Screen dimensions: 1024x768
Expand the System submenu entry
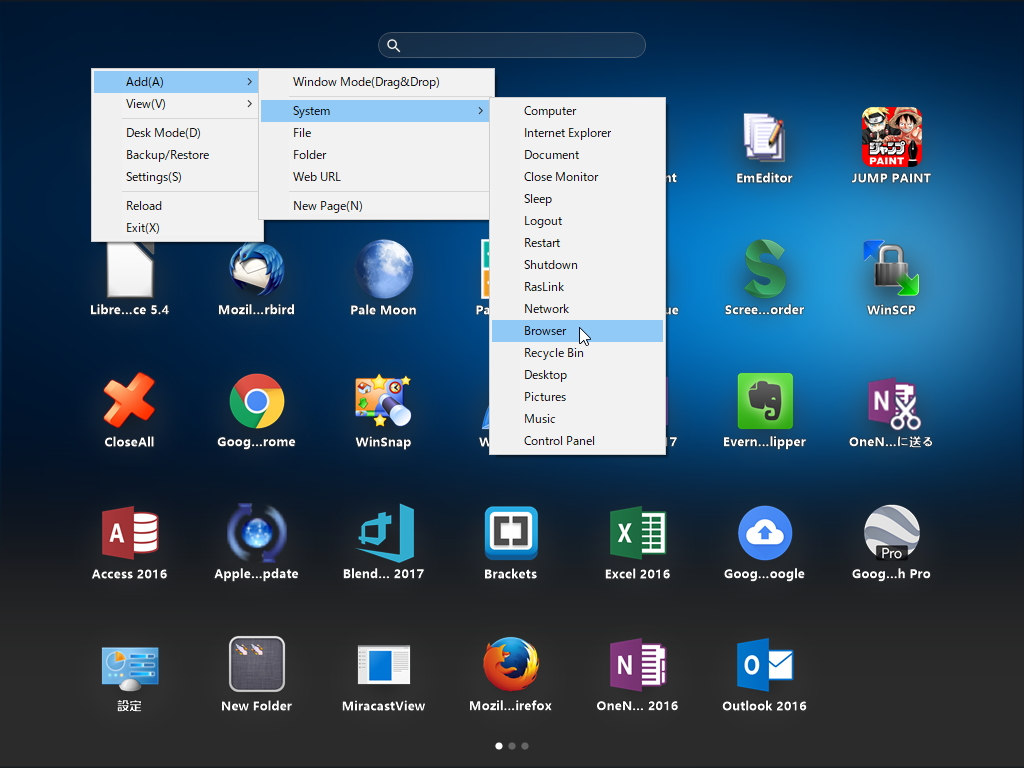click(x=375, y=110)
